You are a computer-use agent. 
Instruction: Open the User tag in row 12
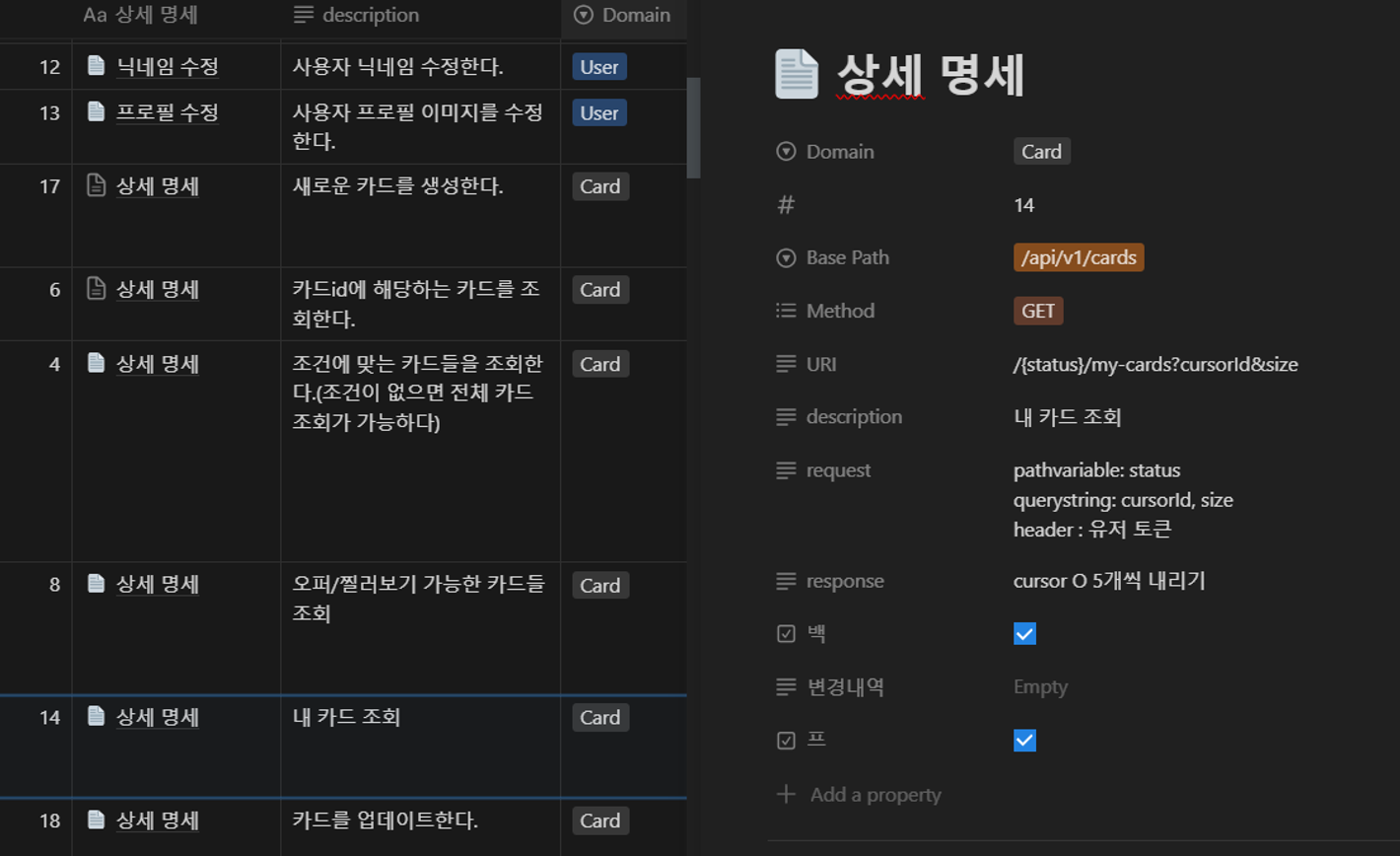599,67
